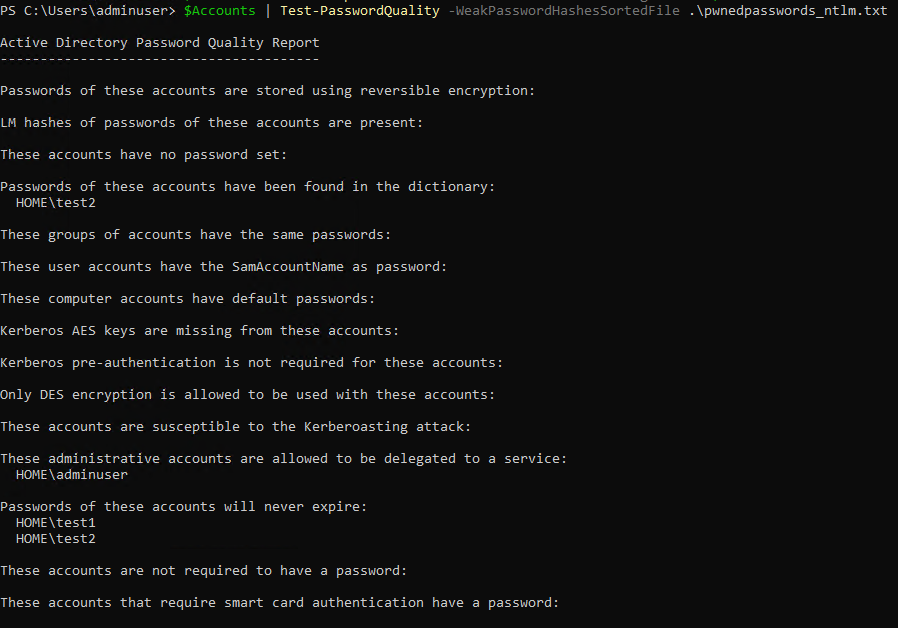898x628 pixels.
Task: Click HOME\test1 under never expire
Action: pos(56,523)
